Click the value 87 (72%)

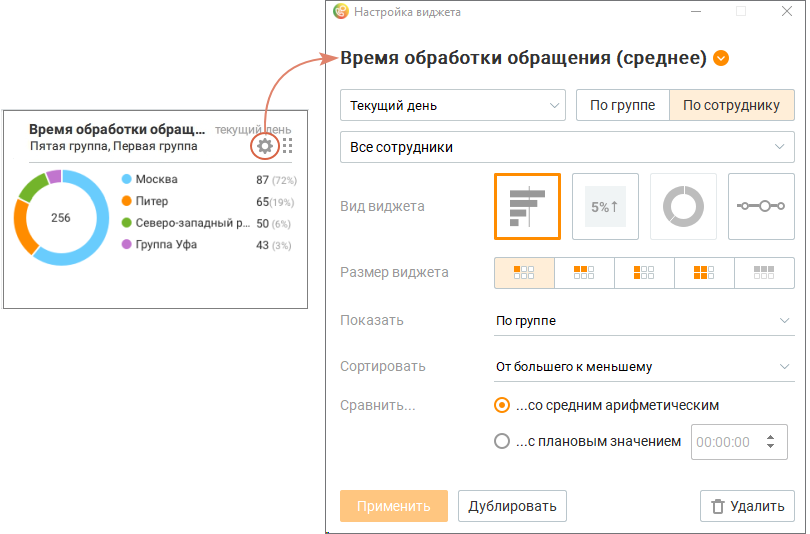[x=276, y=180]
